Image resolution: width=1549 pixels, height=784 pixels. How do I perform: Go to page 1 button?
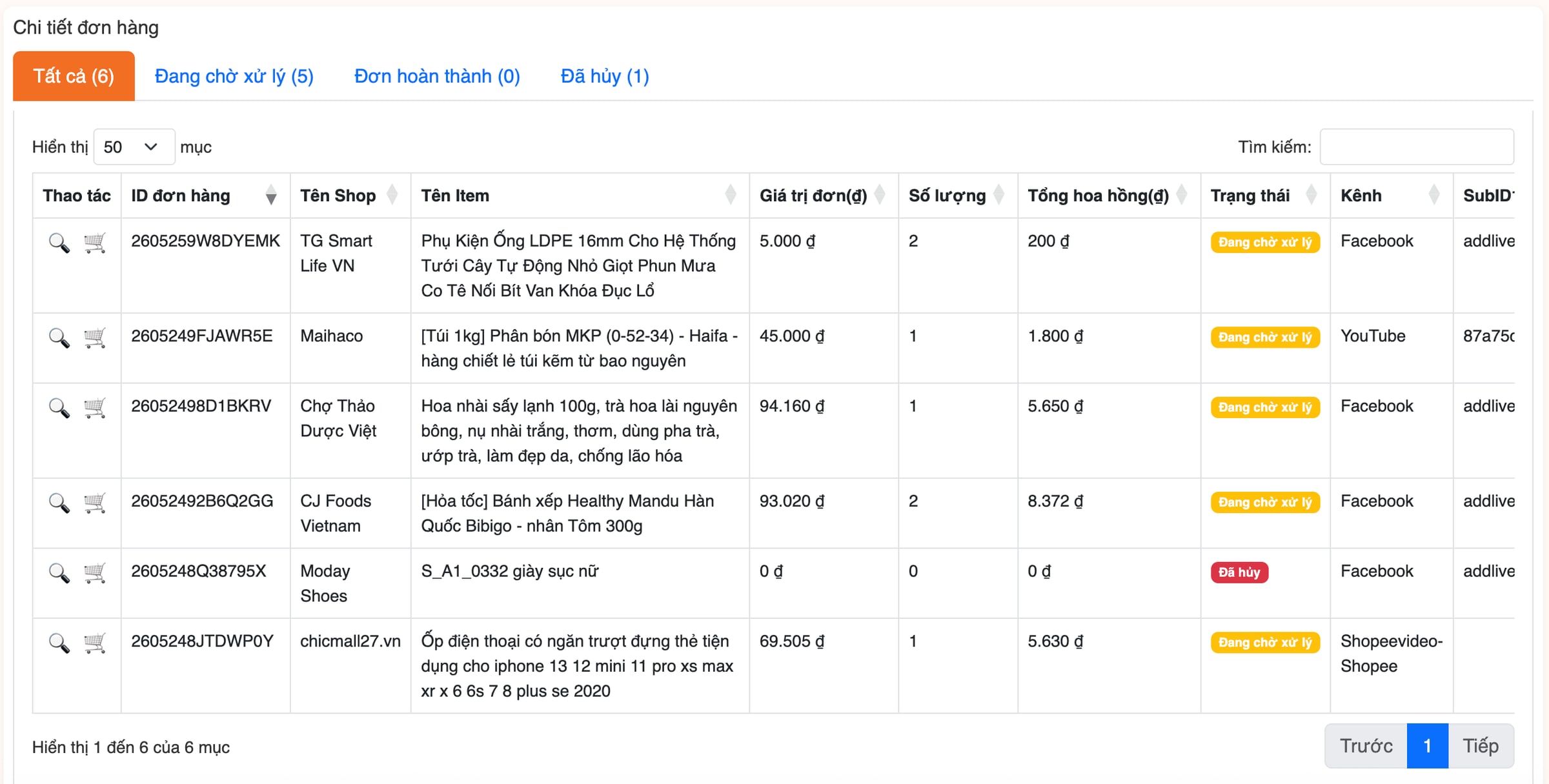(x=1427, y=746)
